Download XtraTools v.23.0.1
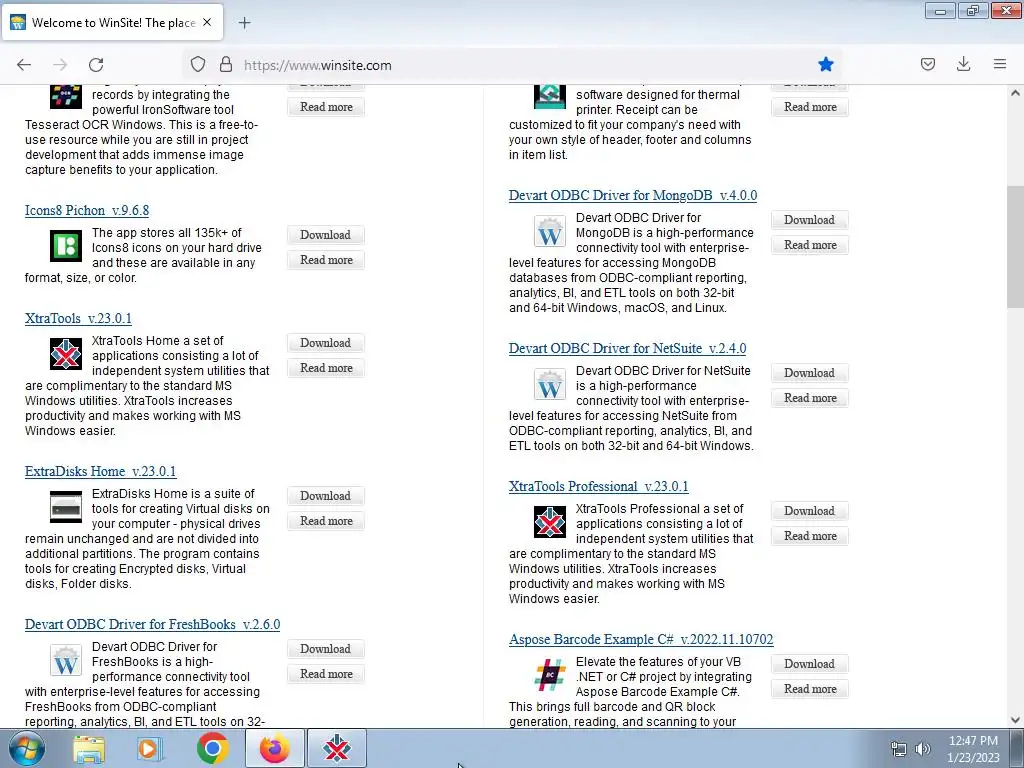The width and height of the screenshot is (1024, 768). pos(326,343)
